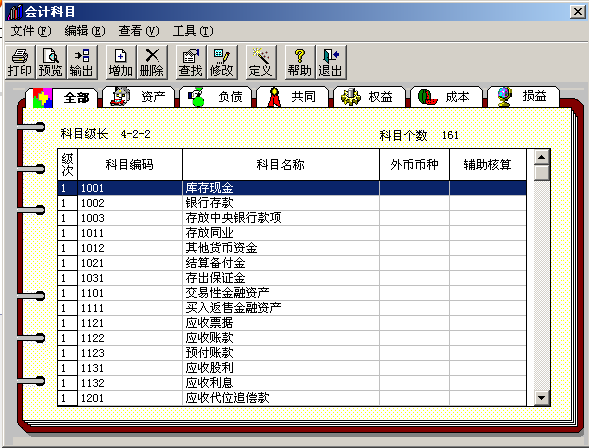Switch to the 损益 tab
The width and height of the screenshot is (589, 448).
[x=524, y=97]
